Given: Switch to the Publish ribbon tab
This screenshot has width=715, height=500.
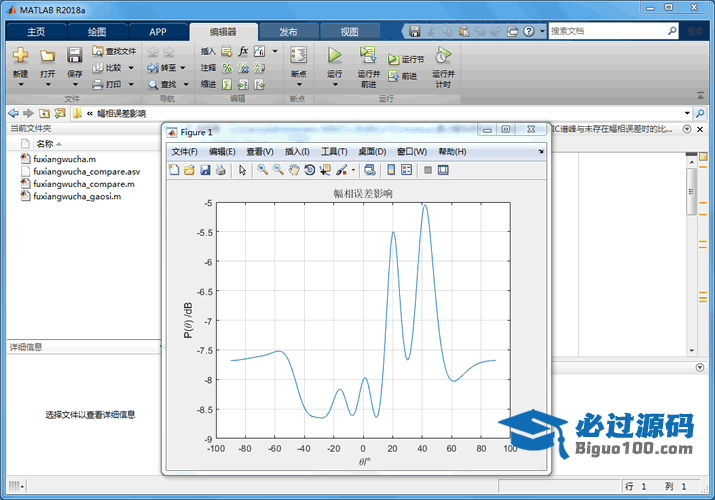Looking at the screenshot, I should (288, 32).
